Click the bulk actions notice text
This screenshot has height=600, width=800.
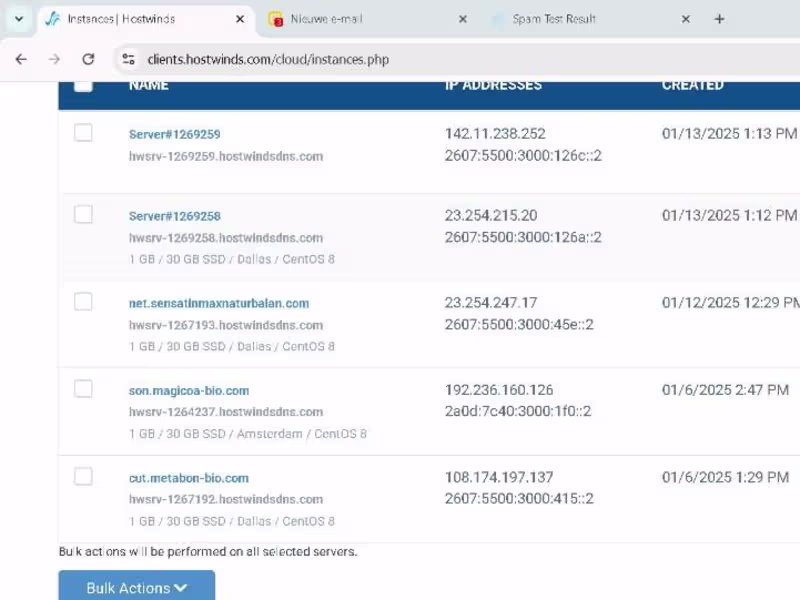click(208, 552)
